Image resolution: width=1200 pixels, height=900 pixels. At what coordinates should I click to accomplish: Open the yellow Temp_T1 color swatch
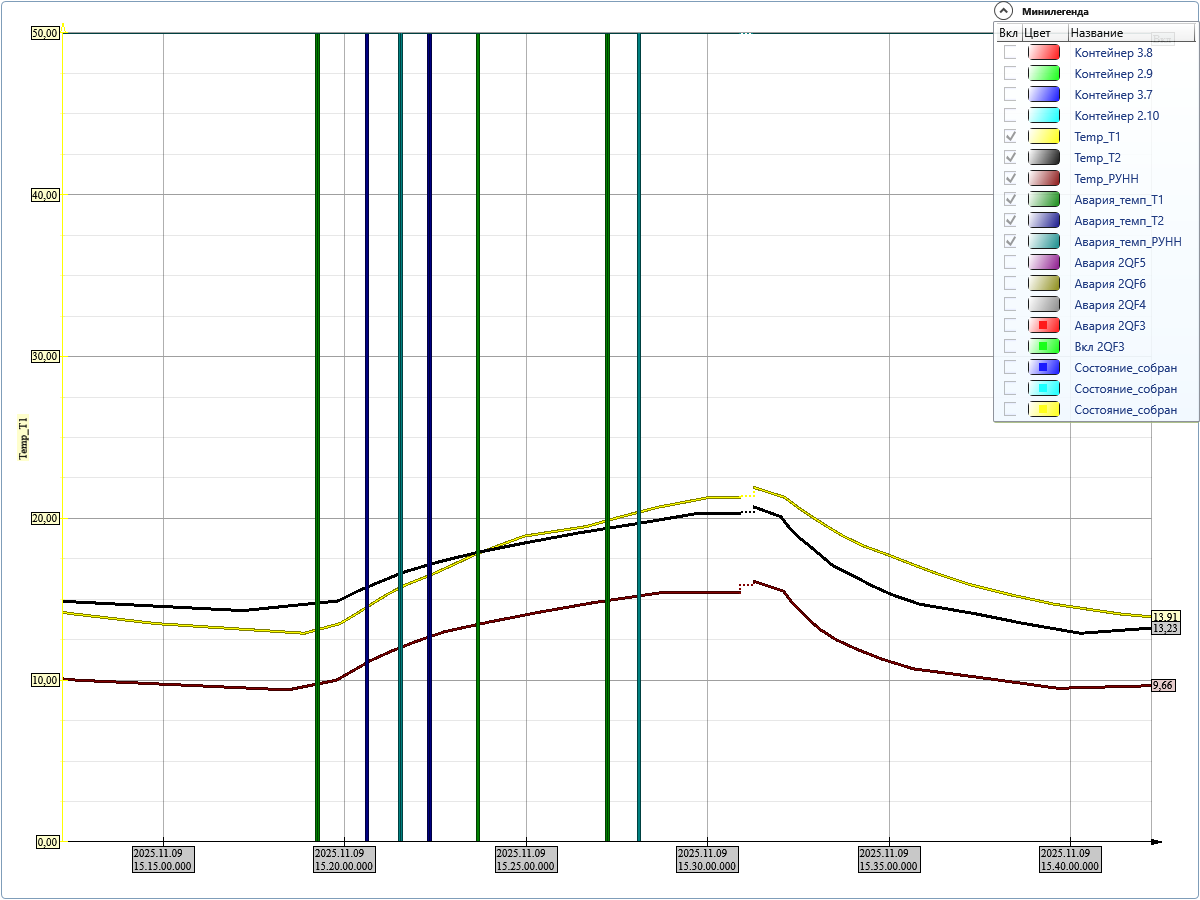(1043, 137)
